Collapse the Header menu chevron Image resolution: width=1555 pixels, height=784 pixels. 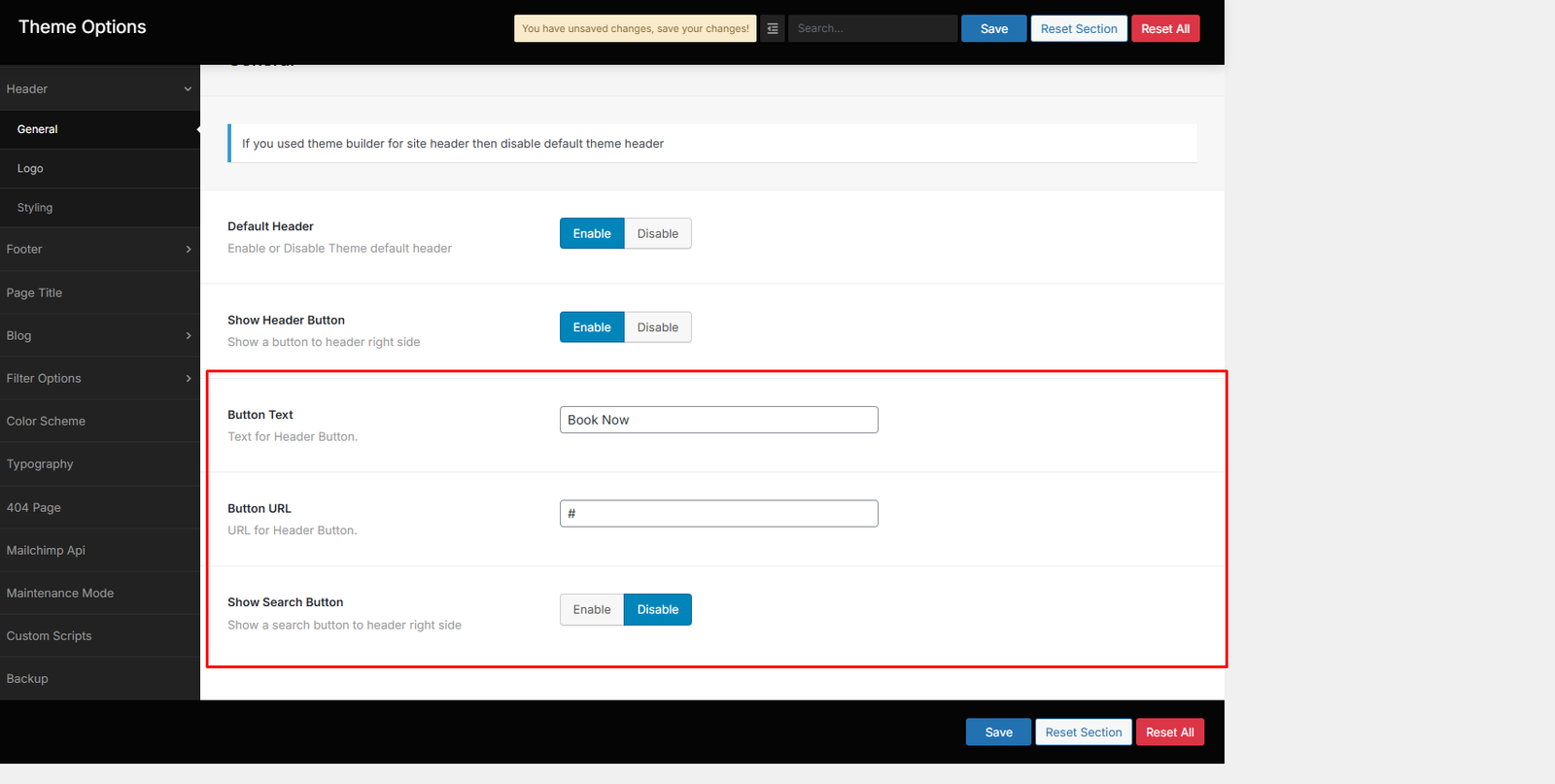(188, 89)
